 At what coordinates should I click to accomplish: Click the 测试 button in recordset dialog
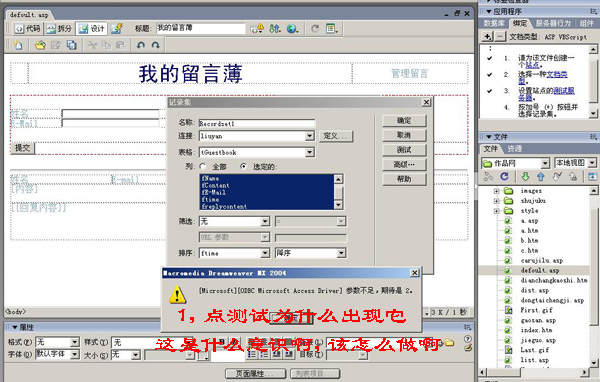pos(404,150)
